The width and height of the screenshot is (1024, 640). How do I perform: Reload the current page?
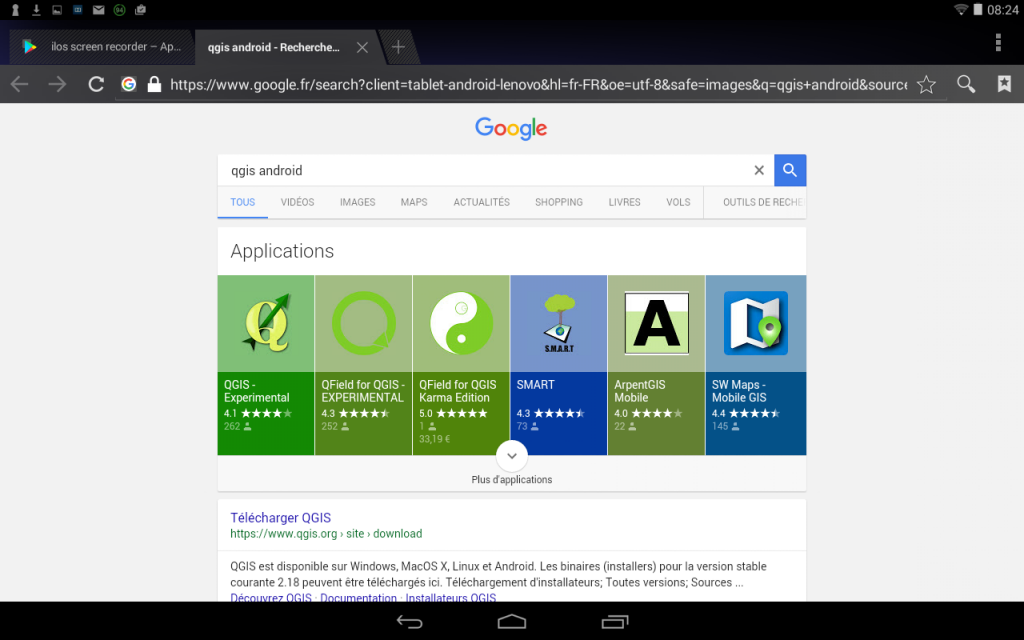(x=96, y=84)
